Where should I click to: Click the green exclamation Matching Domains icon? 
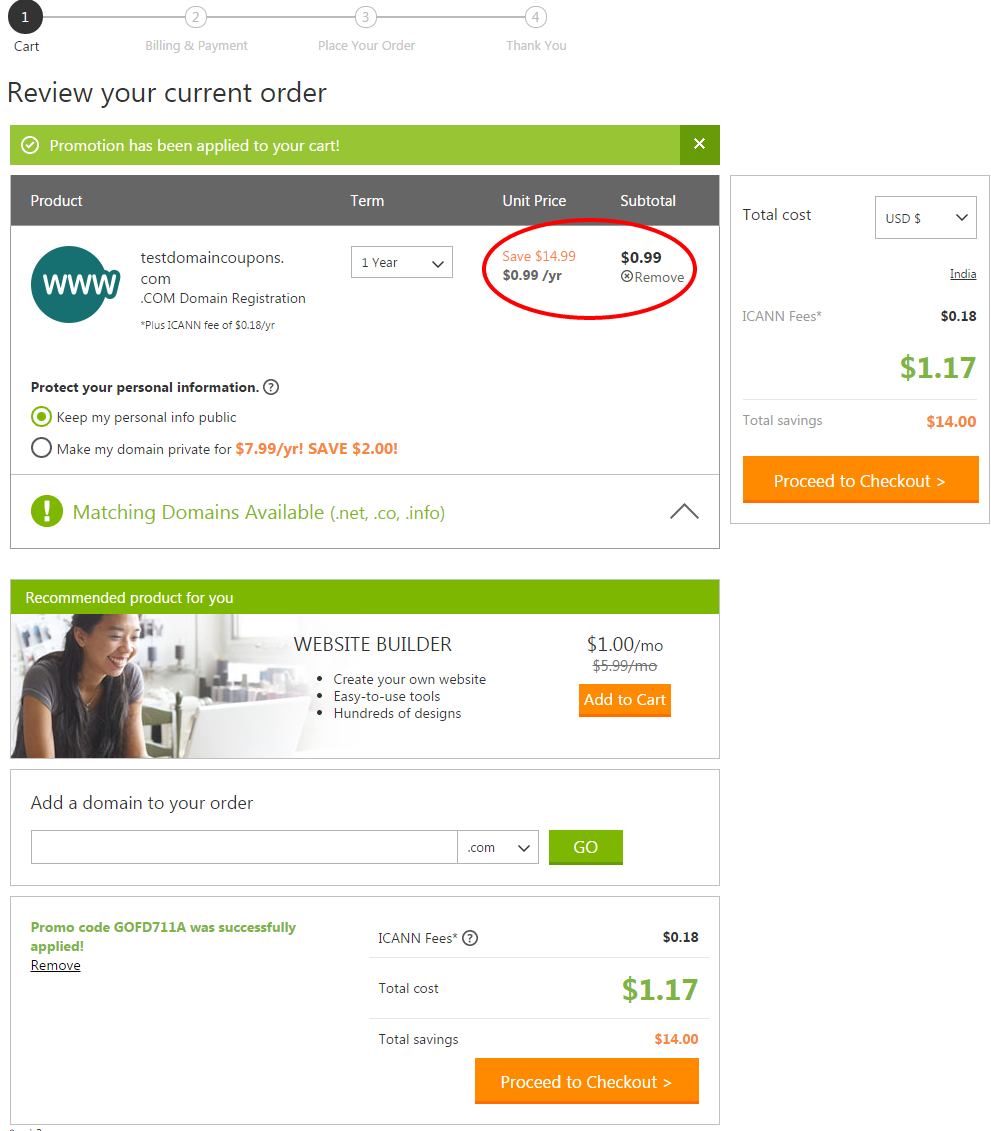click(47, 511)
